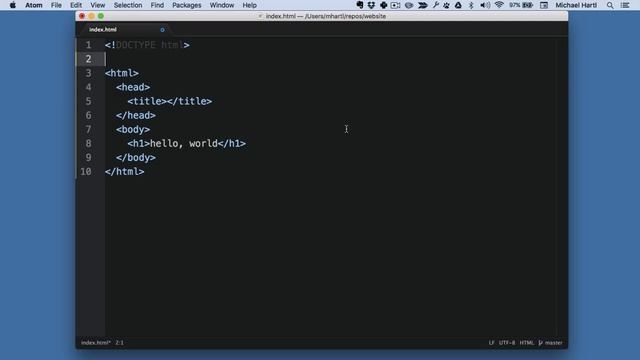Click on the closing body tag
This screenshot has height=360, width=640.
click(136, 158)
